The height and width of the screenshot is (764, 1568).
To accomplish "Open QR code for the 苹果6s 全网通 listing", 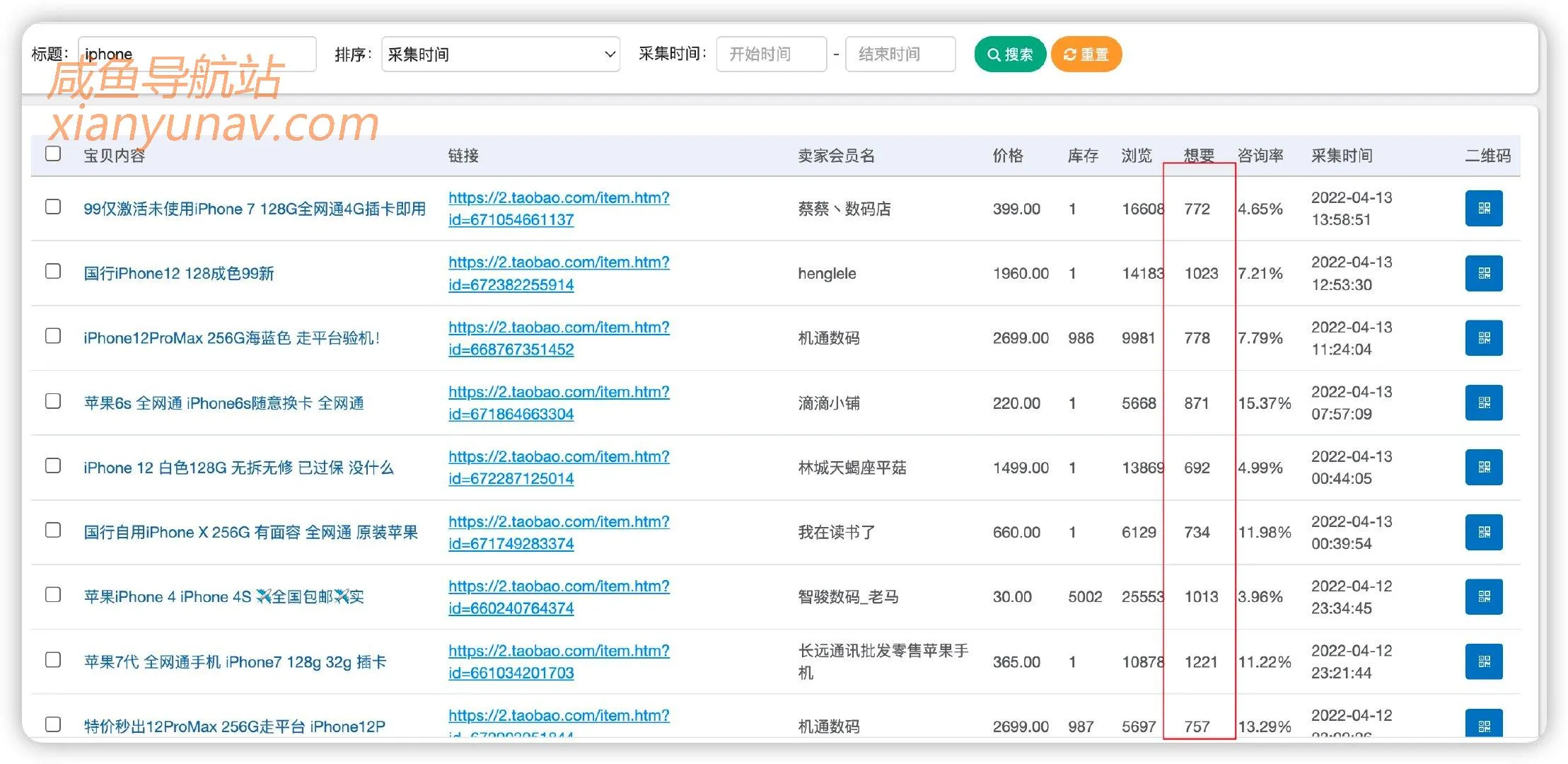I will [1483, 403].
